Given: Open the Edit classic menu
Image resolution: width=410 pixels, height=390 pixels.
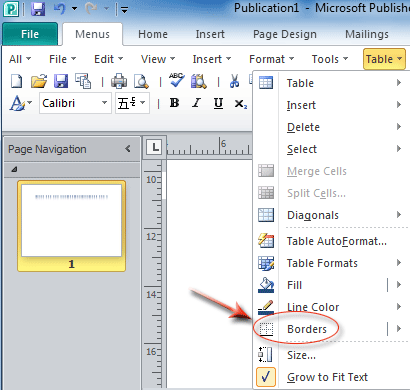Looking at the screenshot, I should click(x=108, y=59).
